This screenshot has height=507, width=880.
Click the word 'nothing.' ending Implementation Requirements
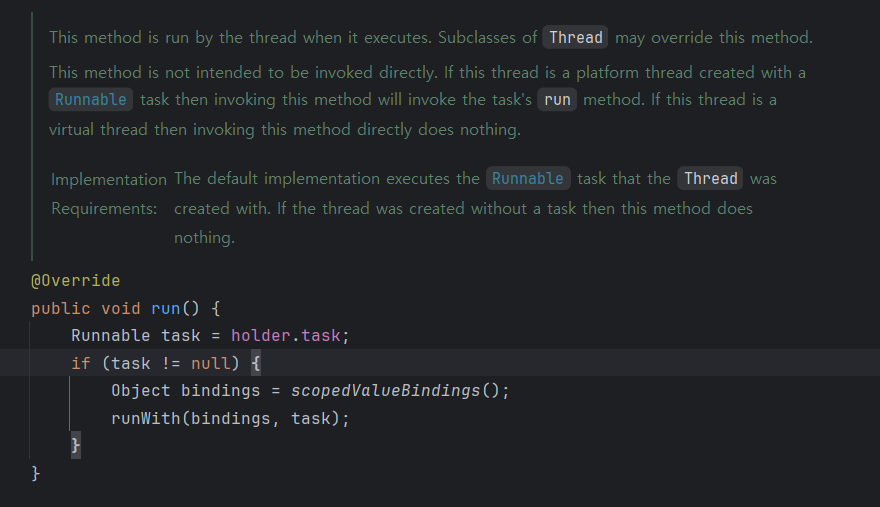coord(204,237)
